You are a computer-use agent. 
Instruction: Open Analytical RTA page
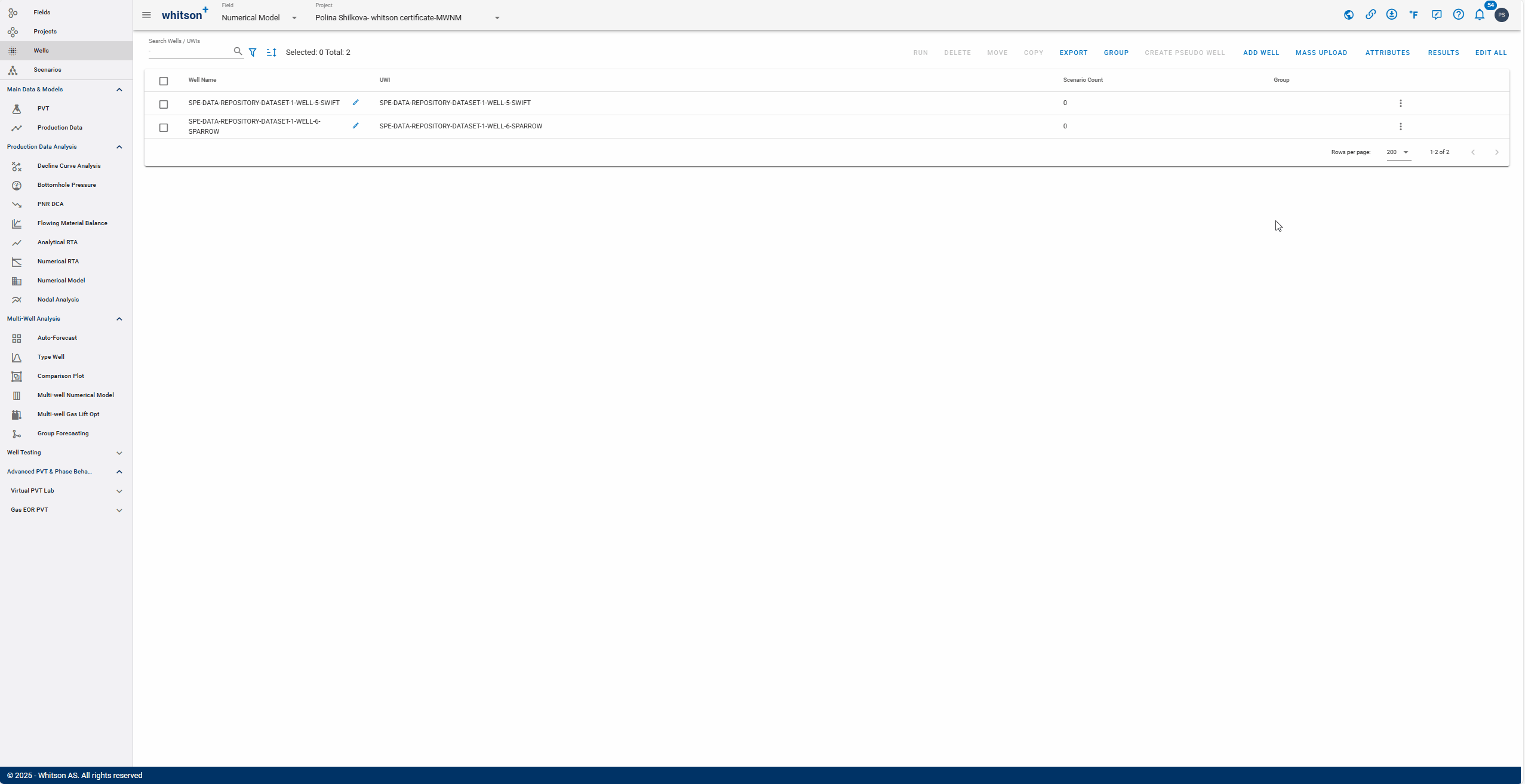(66, 242)
